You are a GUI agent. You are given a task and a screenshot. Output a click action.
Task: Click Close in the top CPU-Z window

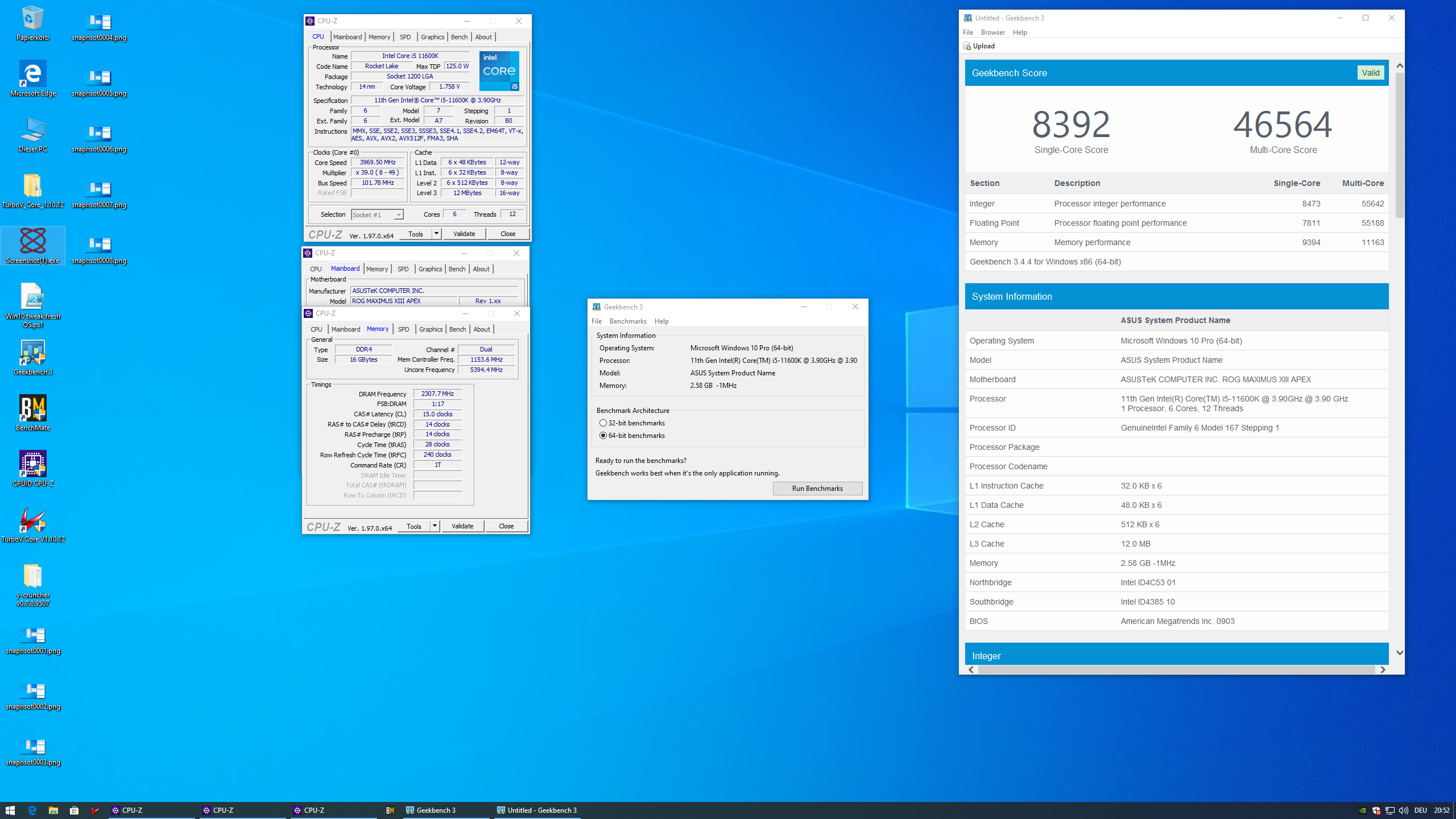(x=508, y=234)
